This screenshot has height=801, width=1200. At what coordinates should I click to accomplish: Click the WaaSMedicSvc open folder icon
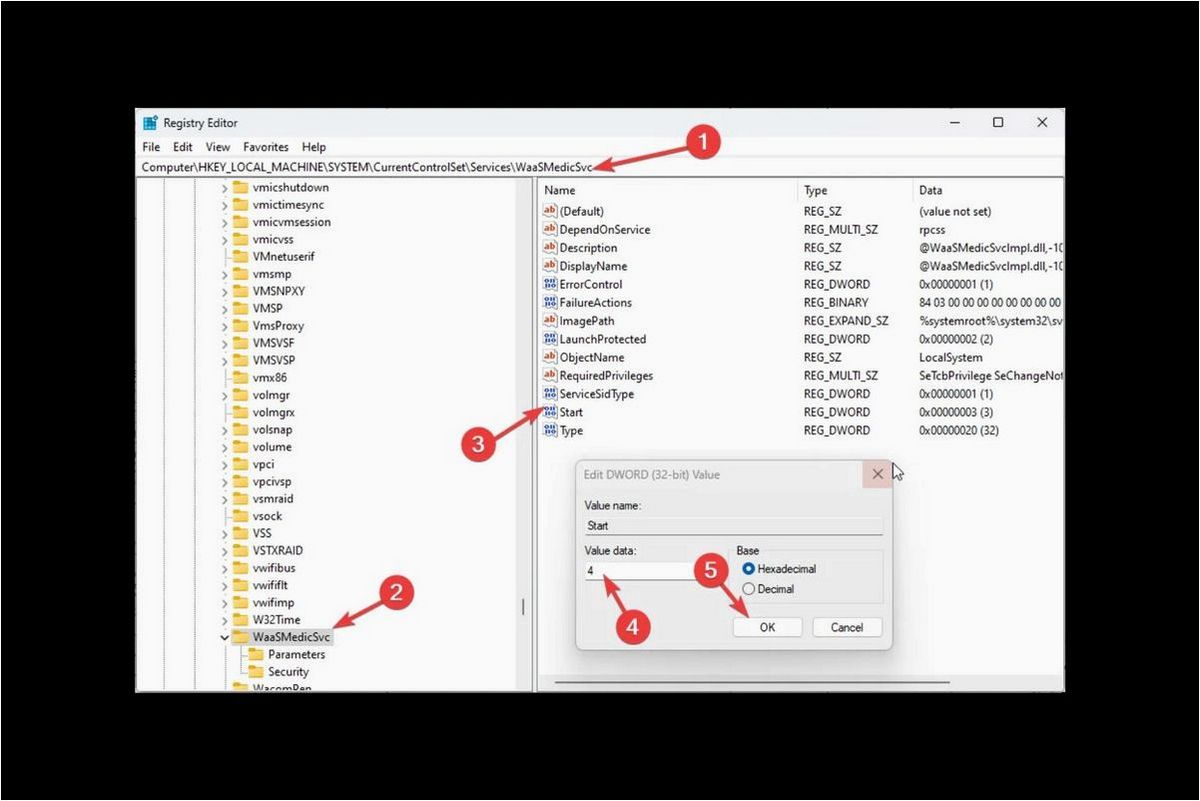[240, 637]
